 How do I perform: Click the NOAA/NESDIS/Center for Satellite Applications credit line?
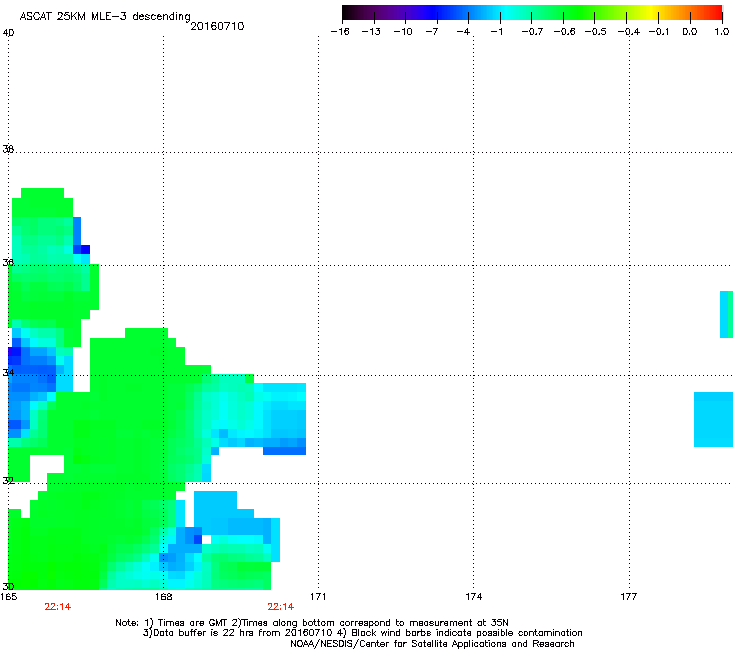[x=432, y=644]
